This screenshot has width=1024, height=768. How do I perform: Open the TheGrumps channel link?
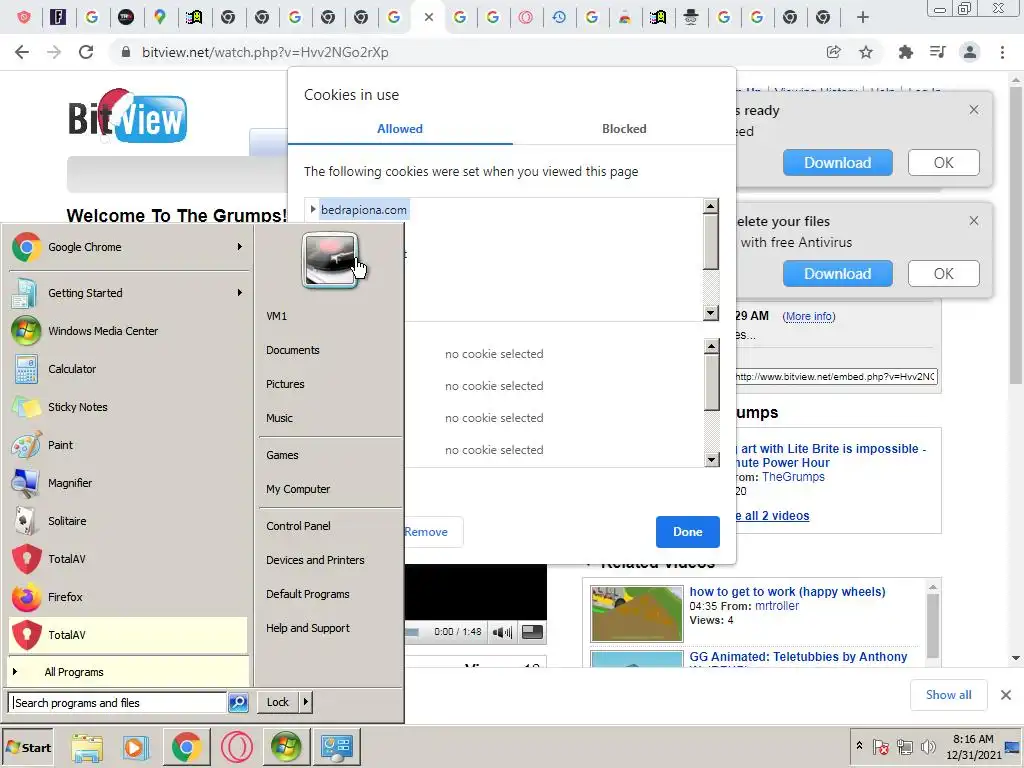793,477
